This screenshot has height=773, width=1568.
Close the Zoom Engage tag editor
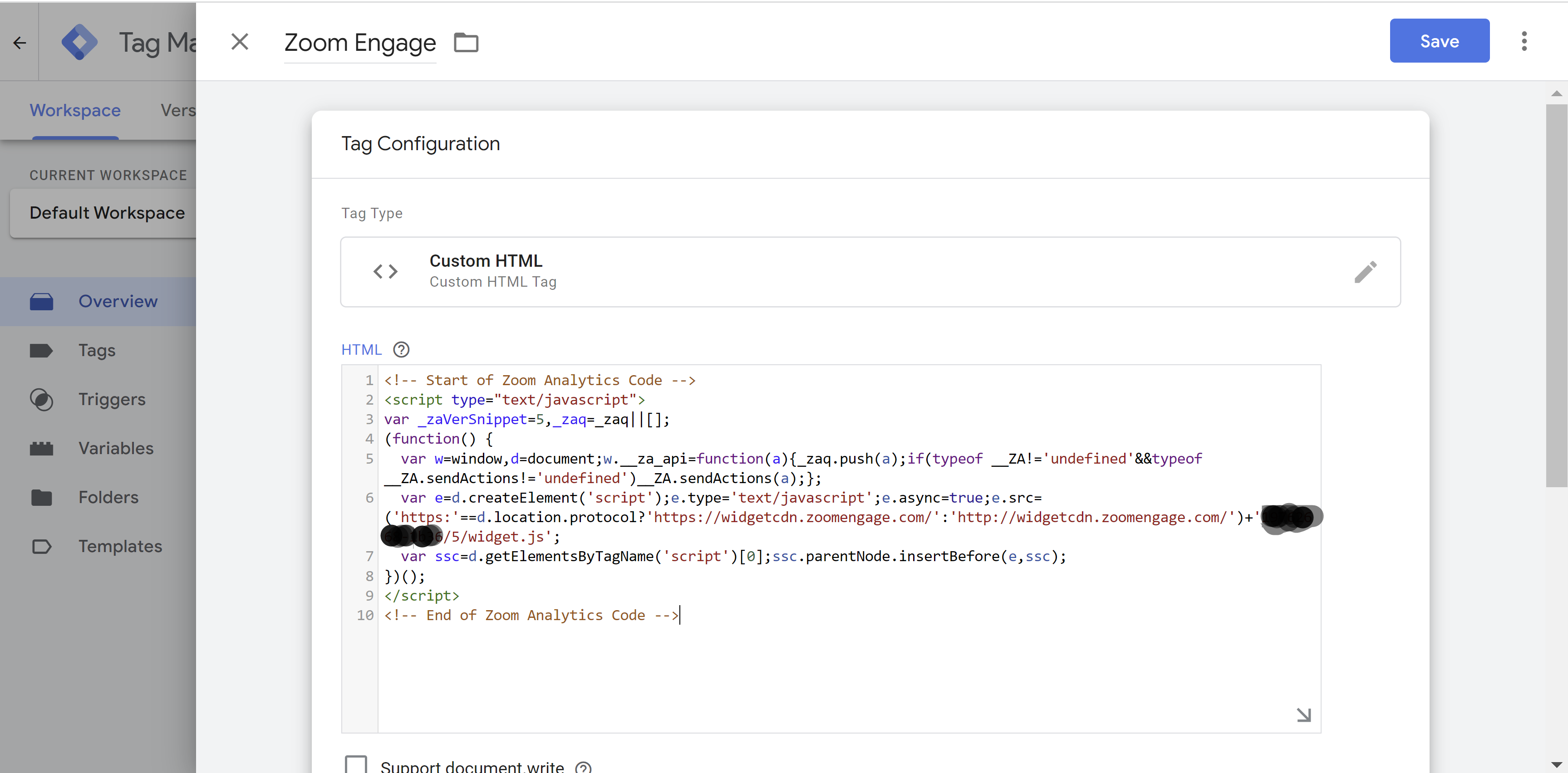[240, 41]
